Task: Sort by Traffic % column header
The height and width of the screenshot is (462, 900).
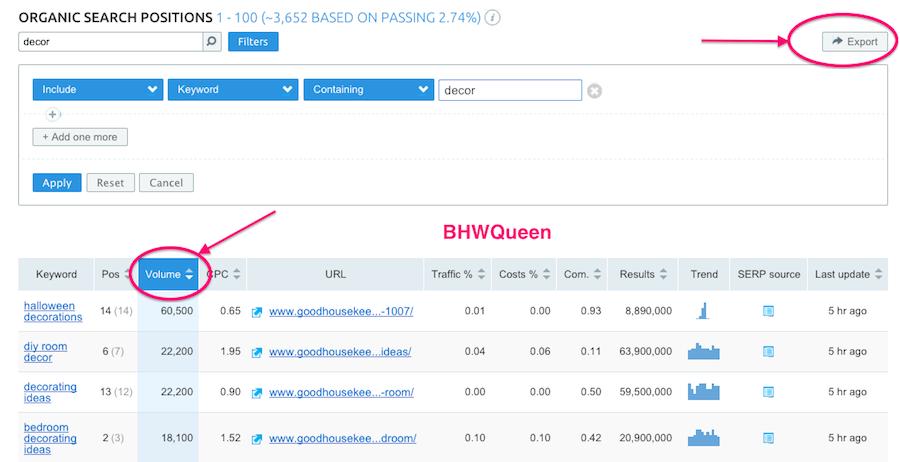Action: [x=459, y=275]
